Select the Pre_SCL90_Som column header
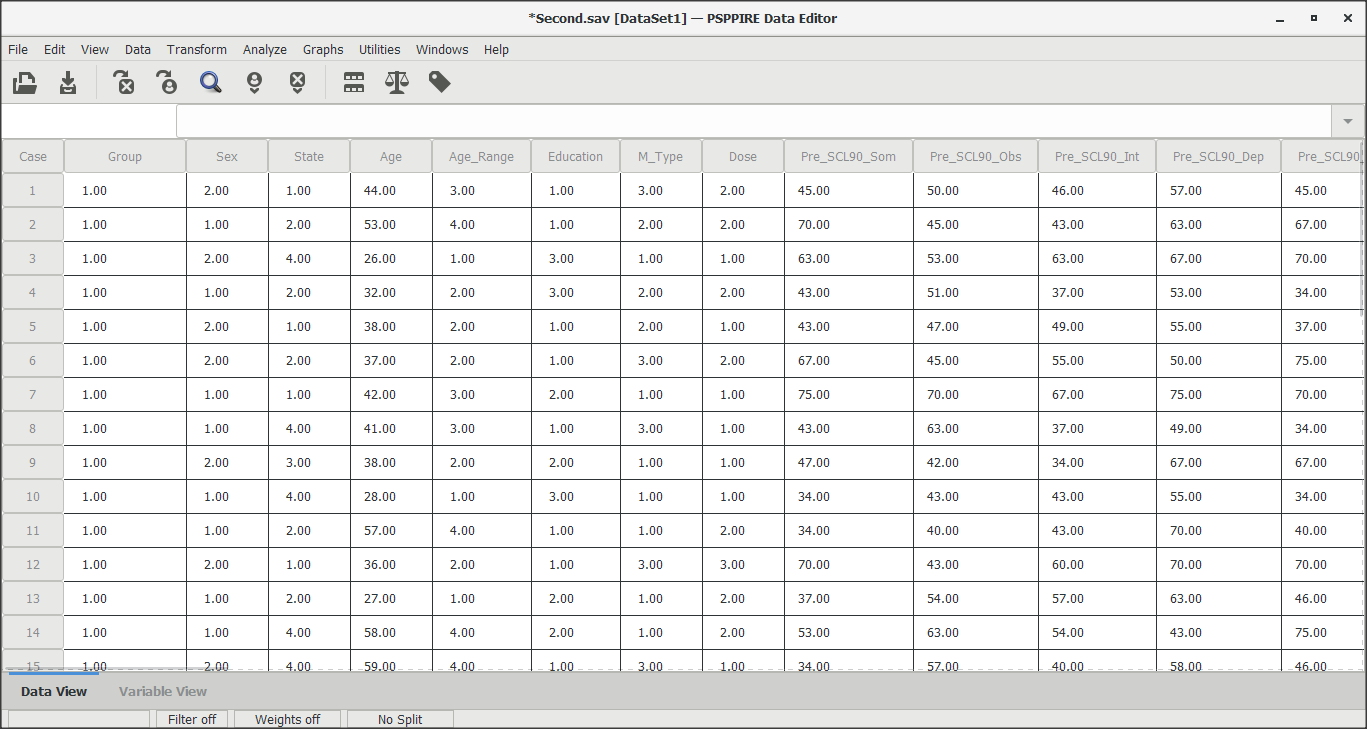 pyautogui.click(x=848, y=156)
